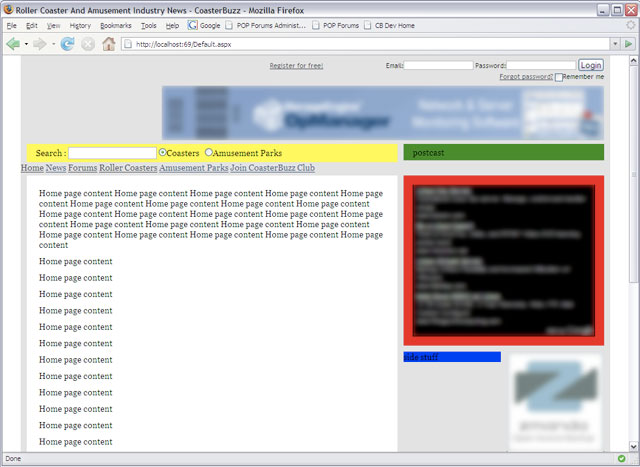Click the Firefox logo in title bar
The height and width of the screenshot is (467, 640).
point(8,9)
